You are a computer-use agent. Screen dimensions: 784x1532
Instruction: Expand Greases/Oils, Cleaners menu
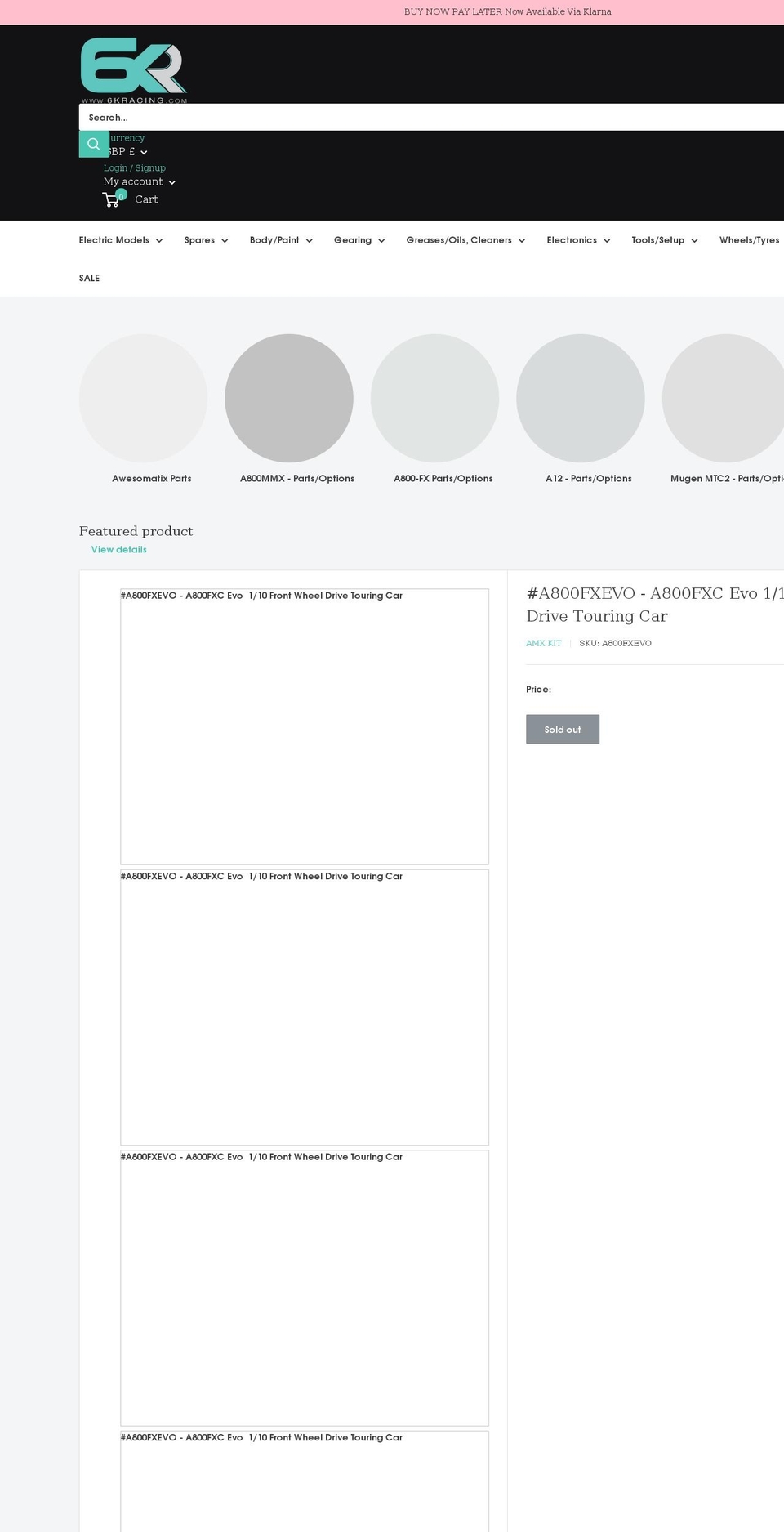click(x=465, y=240)
